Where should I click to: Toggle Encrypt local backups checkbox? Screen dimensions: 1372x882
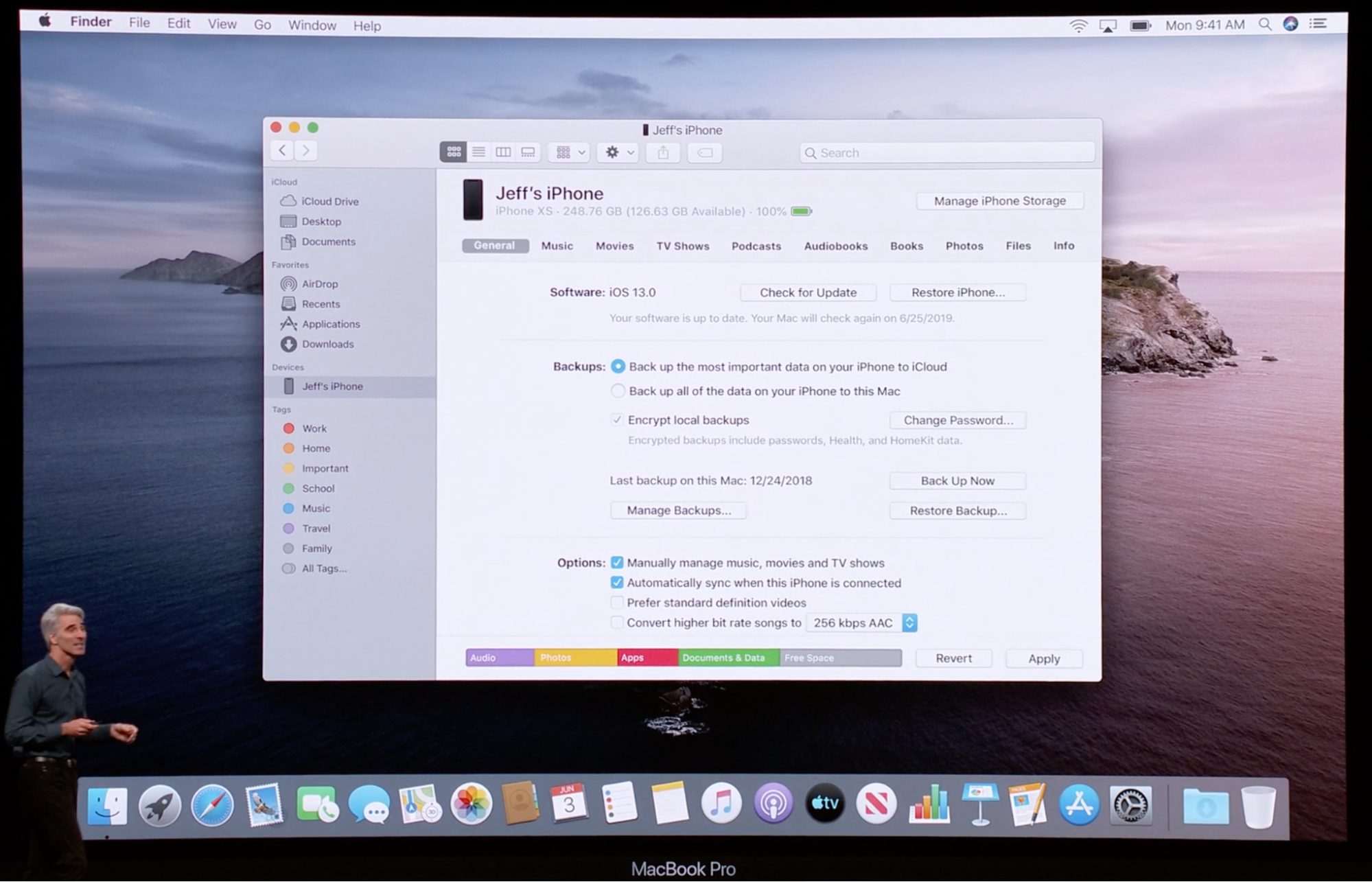[x=616, y=419]
